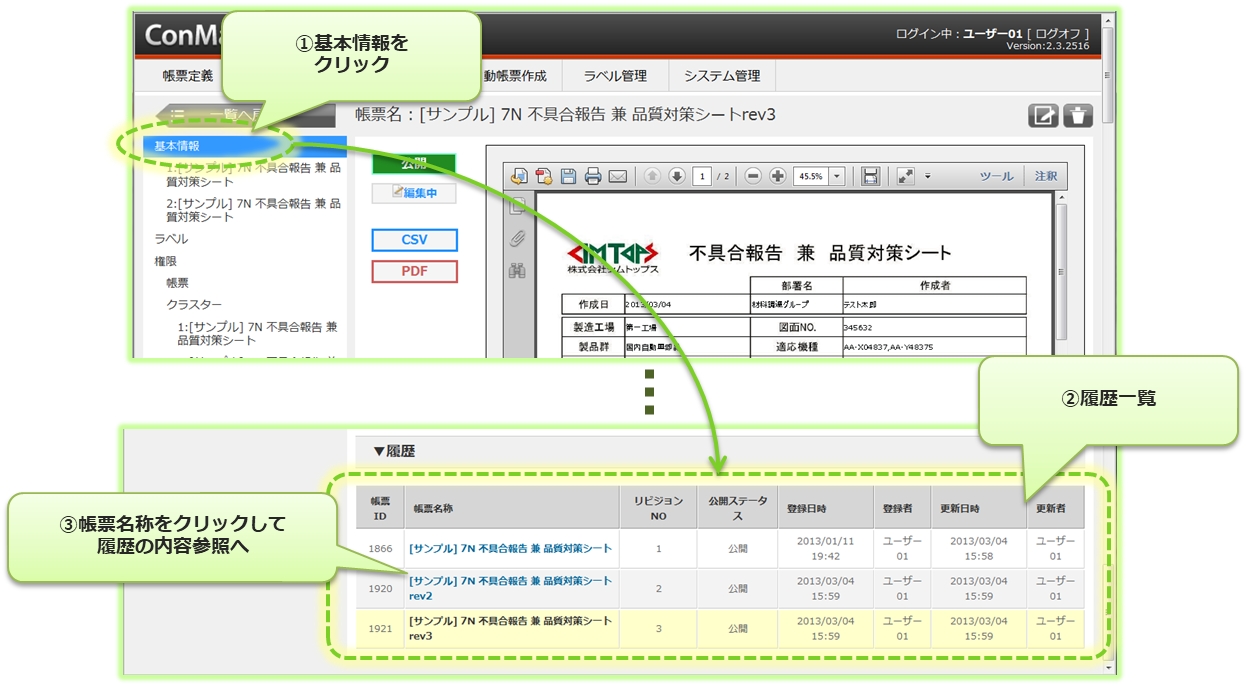Click the edit form icon beside the title

(x=1043, y=115)
